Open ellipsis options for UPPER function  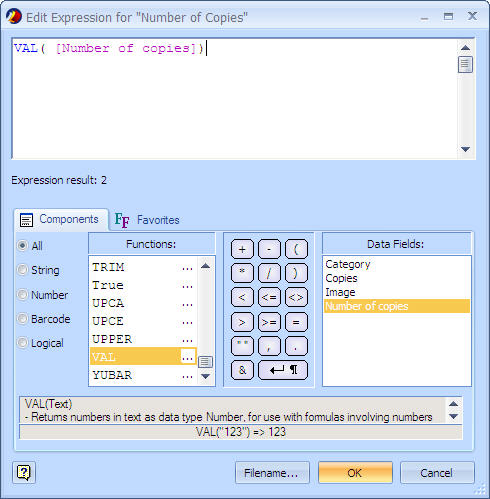coord(188,340)
